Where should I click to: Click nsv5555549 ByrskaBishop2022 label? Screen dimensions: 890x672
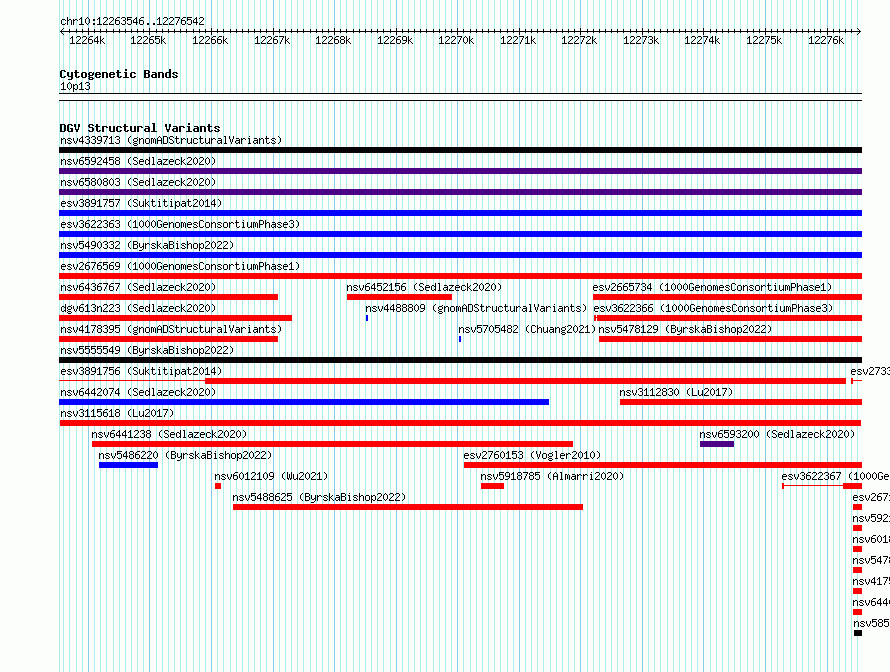click(147, 350)
